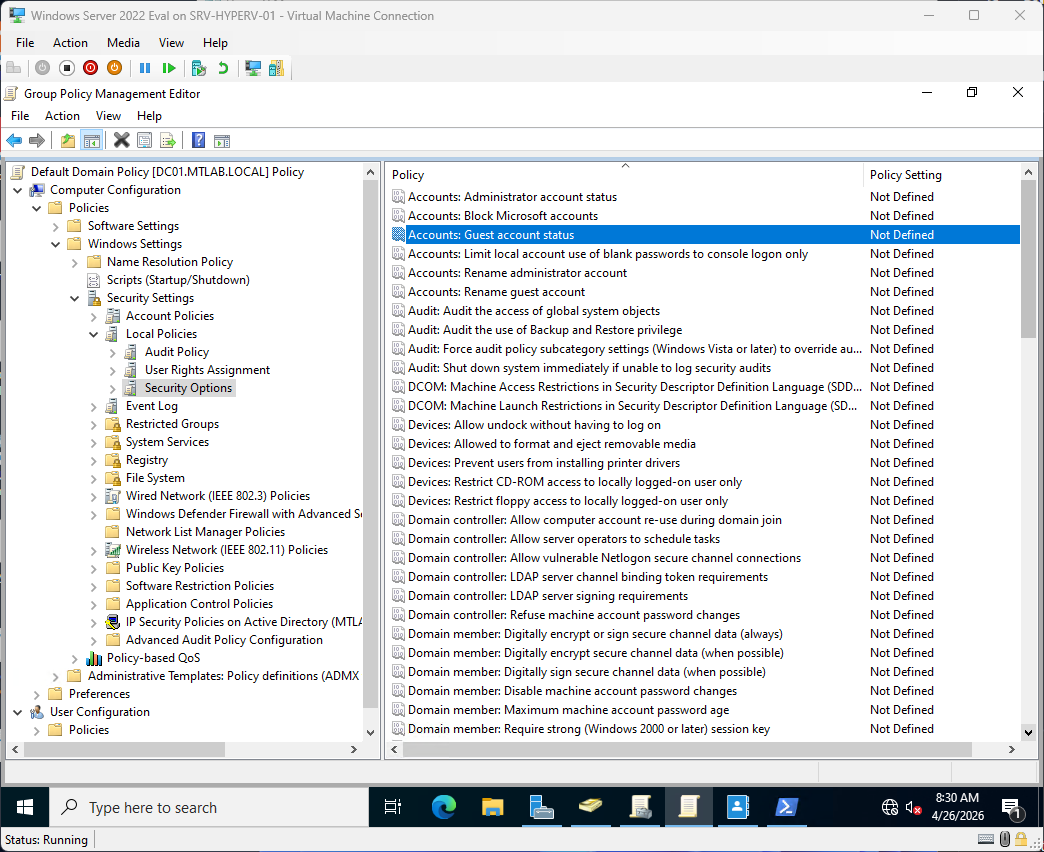The image size is (1044, 852).
Task: Expand the User Rights Assignment node
Action: point(113,370)
